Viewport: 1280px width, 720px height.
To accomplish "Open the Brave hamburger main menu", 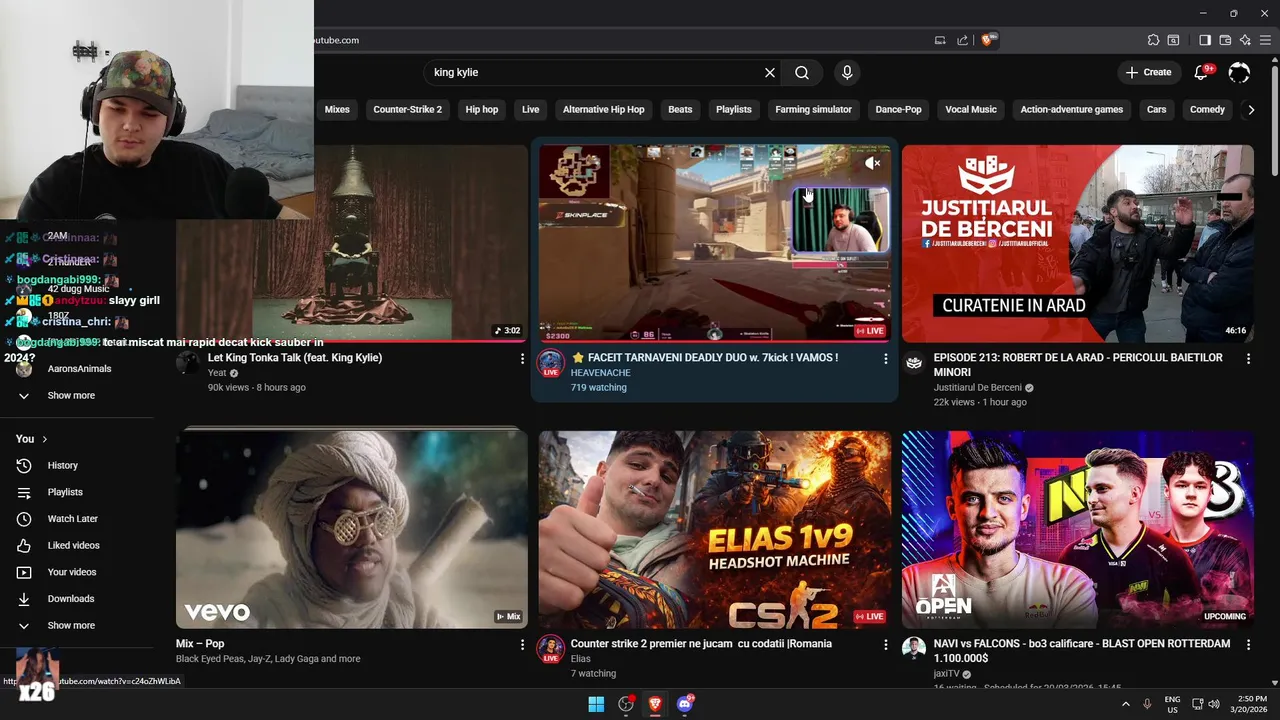I will (x=1265, y=40).
